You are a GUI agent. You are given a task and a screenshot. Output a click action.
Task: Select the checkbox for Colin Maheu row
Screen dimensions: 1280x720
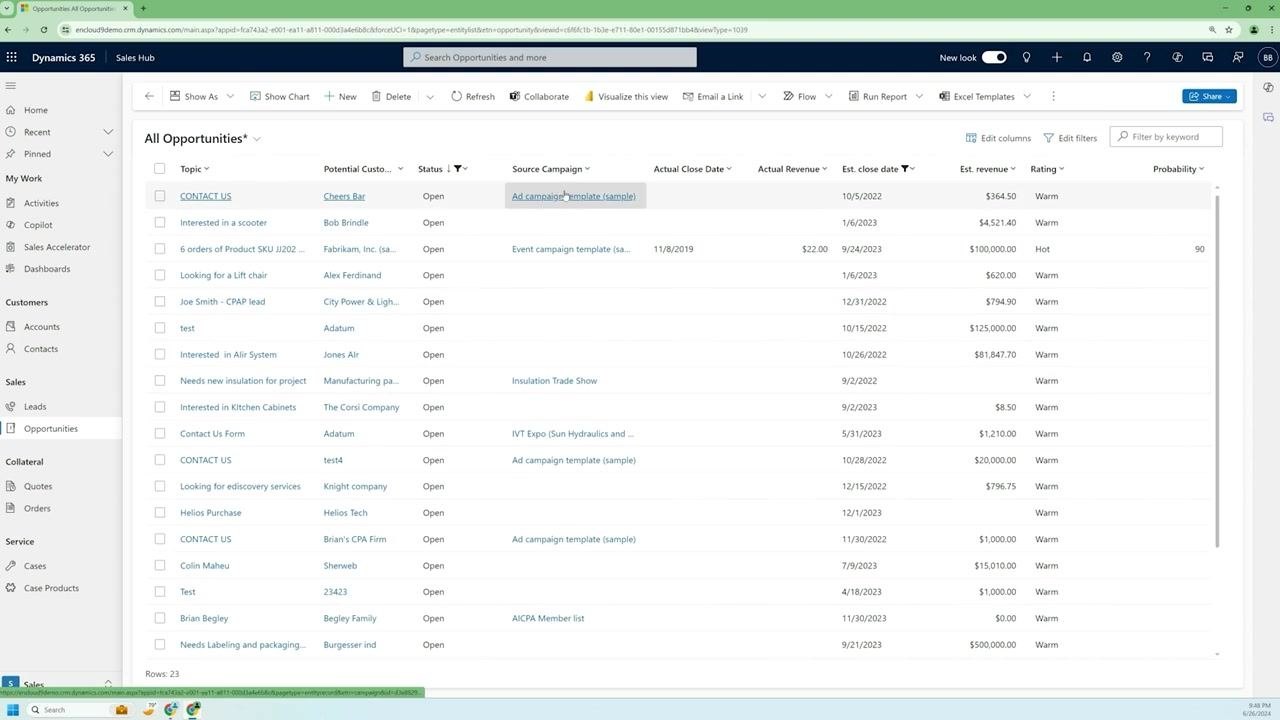tap(160, 566)
